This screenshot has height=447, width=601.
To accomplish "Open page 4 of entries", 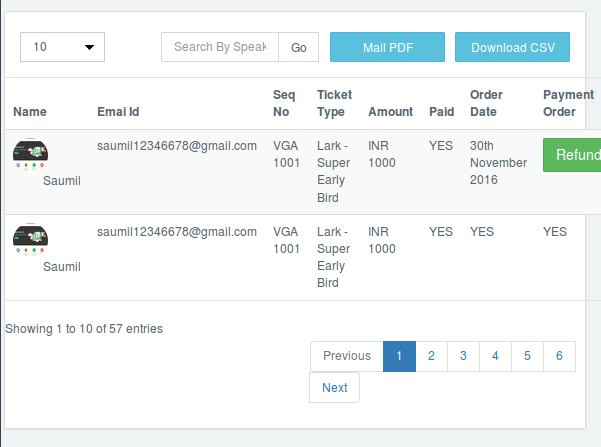I will [495, 356].
